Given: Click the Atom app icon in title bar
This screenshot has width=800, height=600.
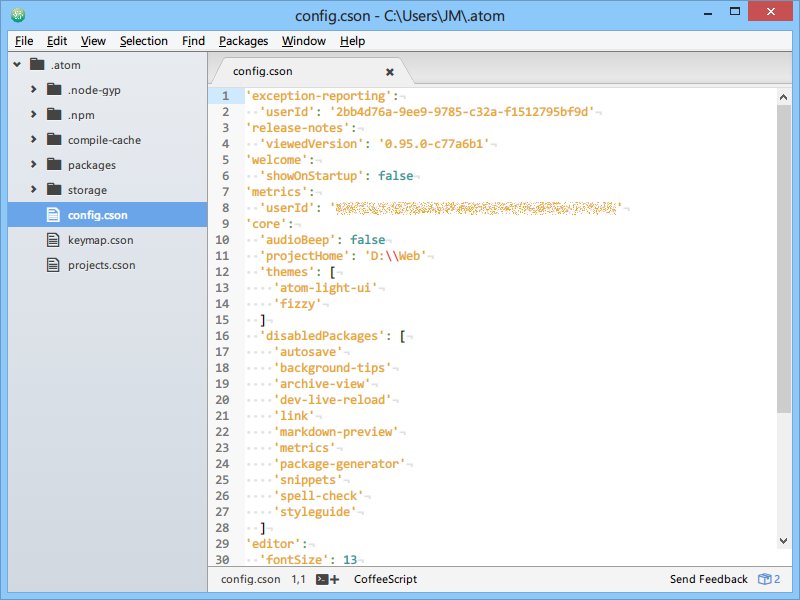Looking at the screenshot, I should click(18, 15).
